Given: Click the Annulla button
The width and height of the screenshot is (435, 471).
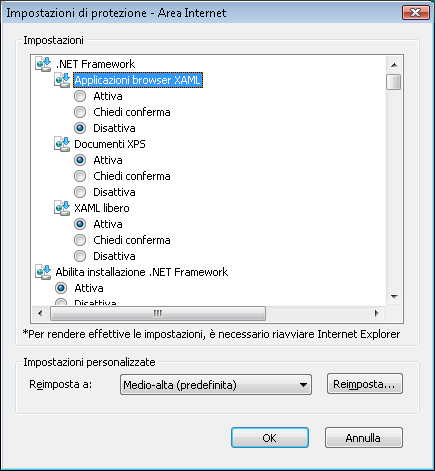Looking at the screenshot, I should coord(364,438).
